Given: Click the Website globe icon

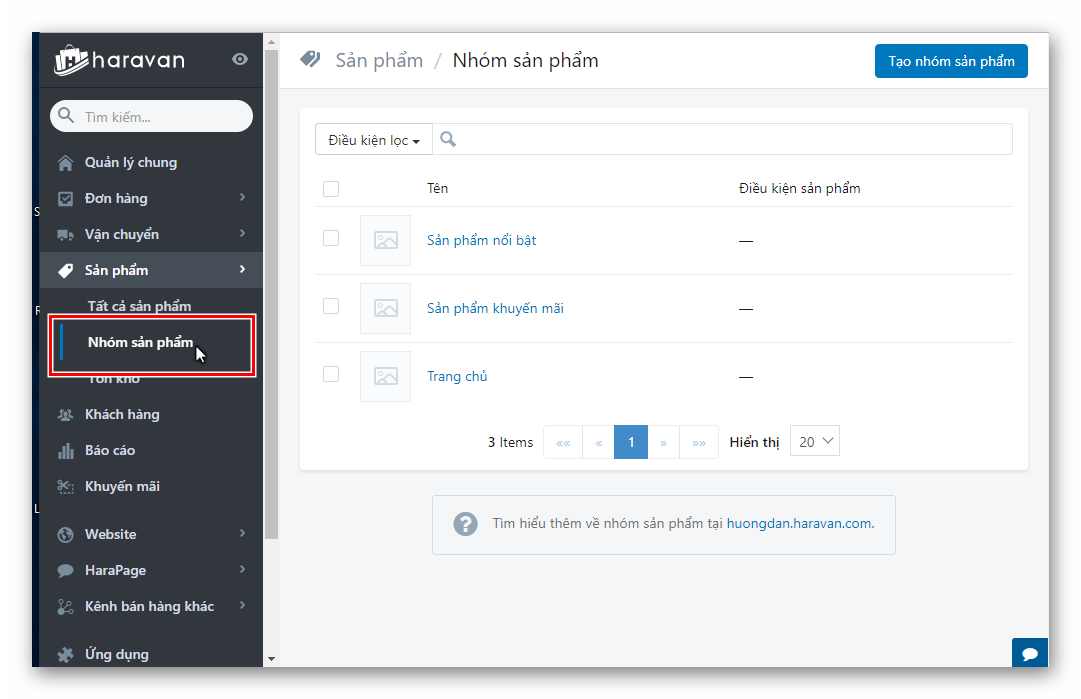Looking at the screenshot, I should tap(66, 535).
